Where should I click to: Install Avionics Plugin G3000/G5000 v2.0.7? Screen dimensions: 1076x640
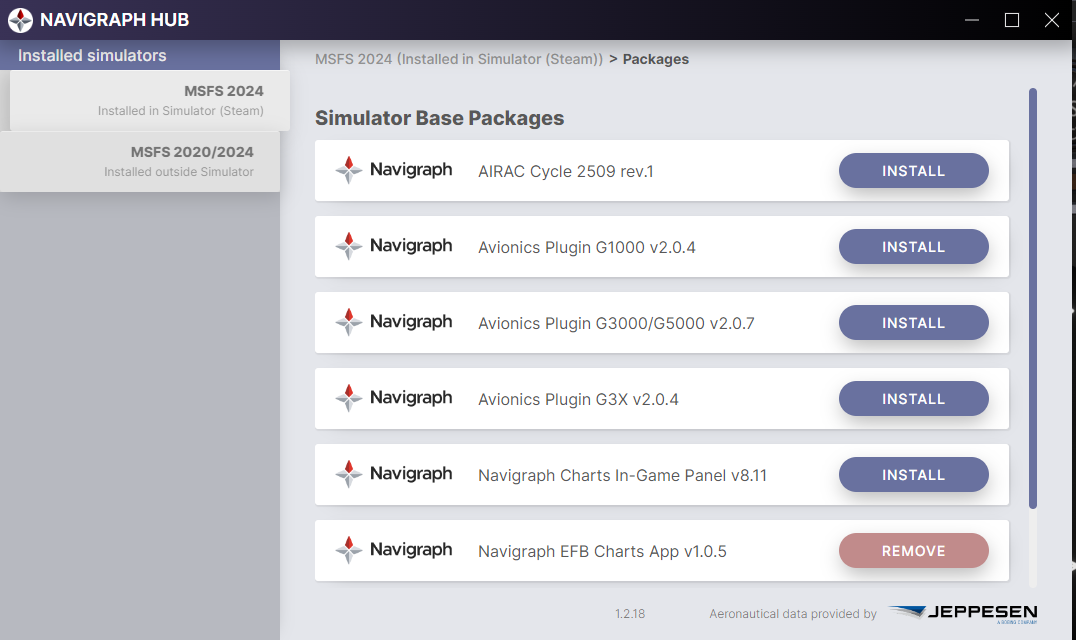pos(913,322)
